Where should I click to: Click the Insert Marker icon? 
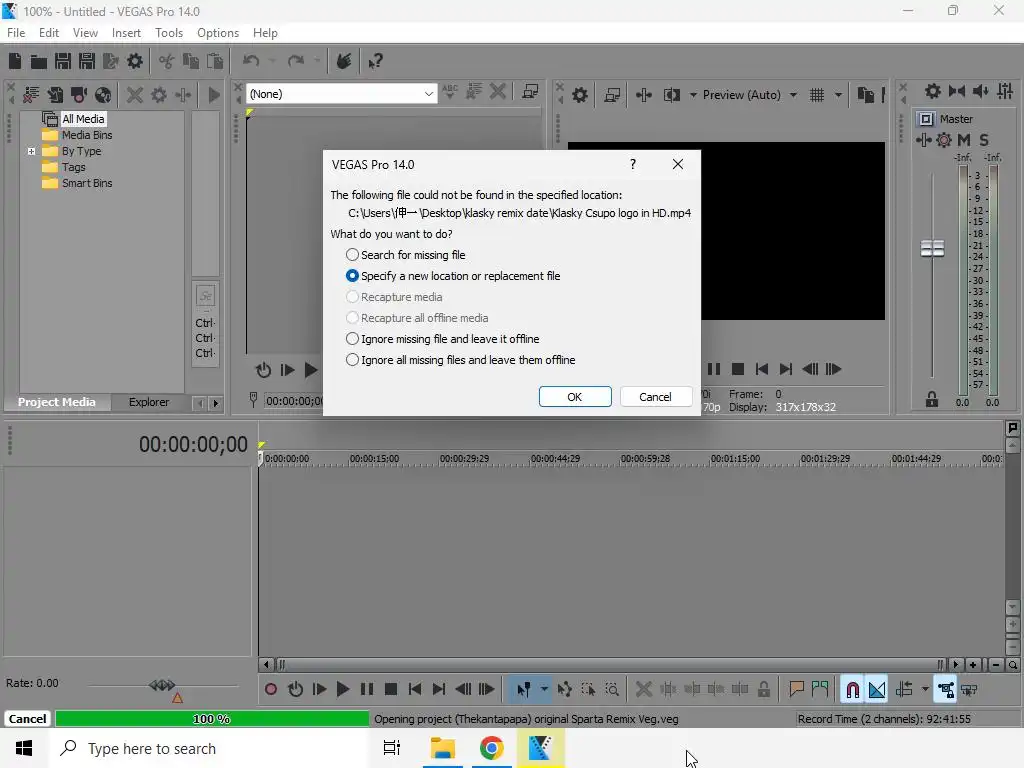click(x=796, y=689)
